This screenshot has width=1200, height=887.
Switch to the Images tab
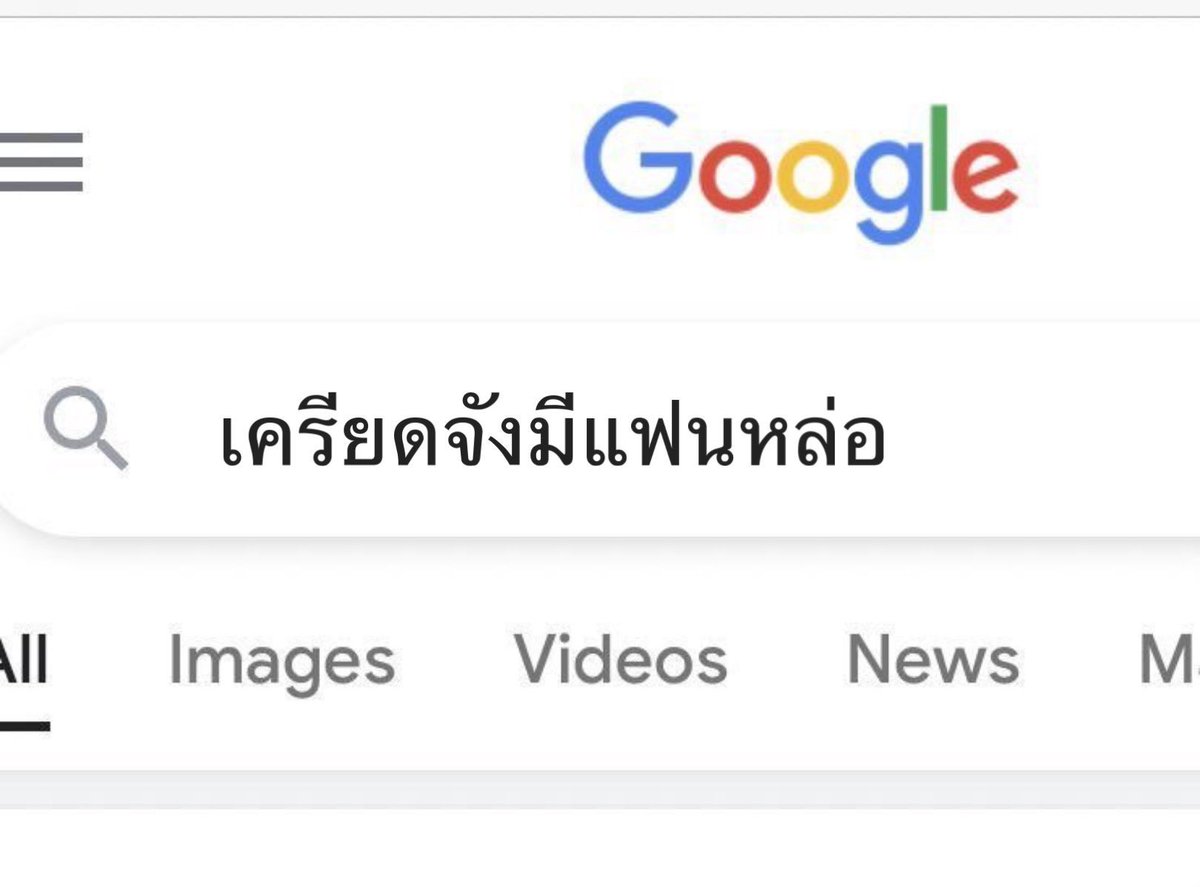[x=282, y=662]
